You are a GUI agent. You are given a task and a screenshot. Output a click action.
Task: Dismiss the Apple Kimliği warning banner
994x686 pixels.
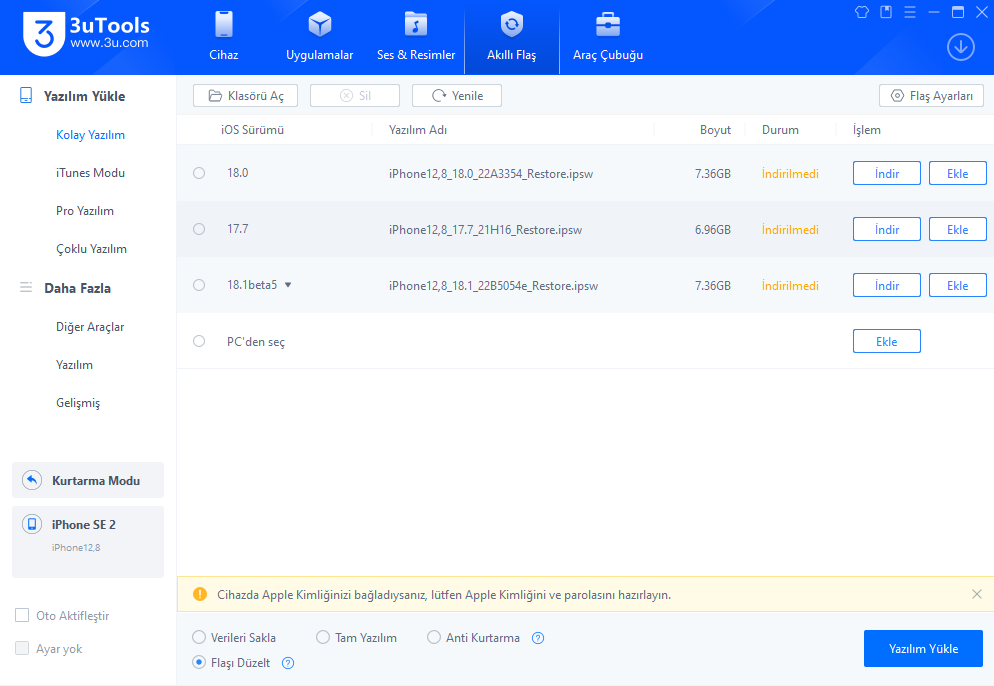[x=976, y=594]
